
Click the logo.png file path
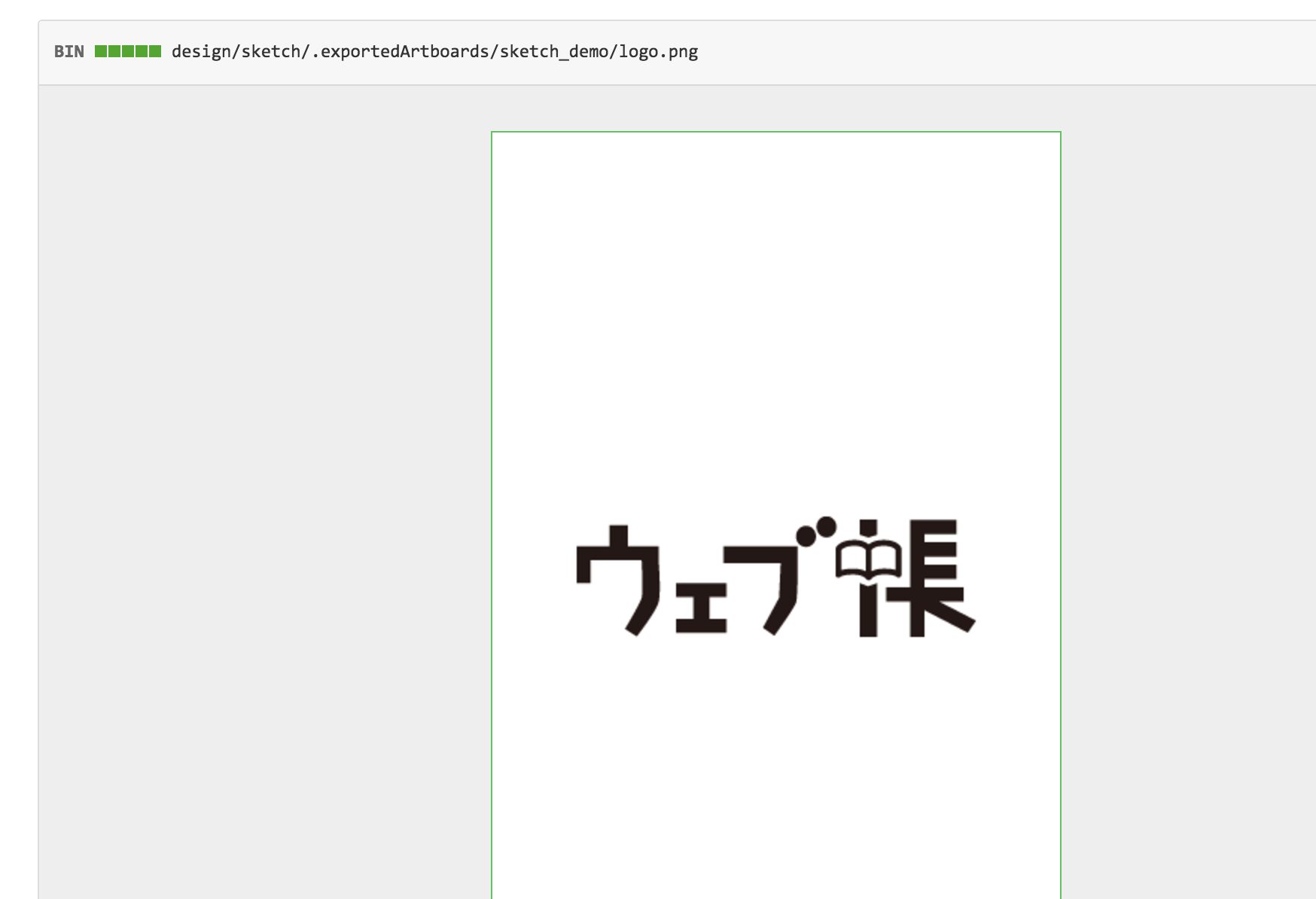coord(434,52)
